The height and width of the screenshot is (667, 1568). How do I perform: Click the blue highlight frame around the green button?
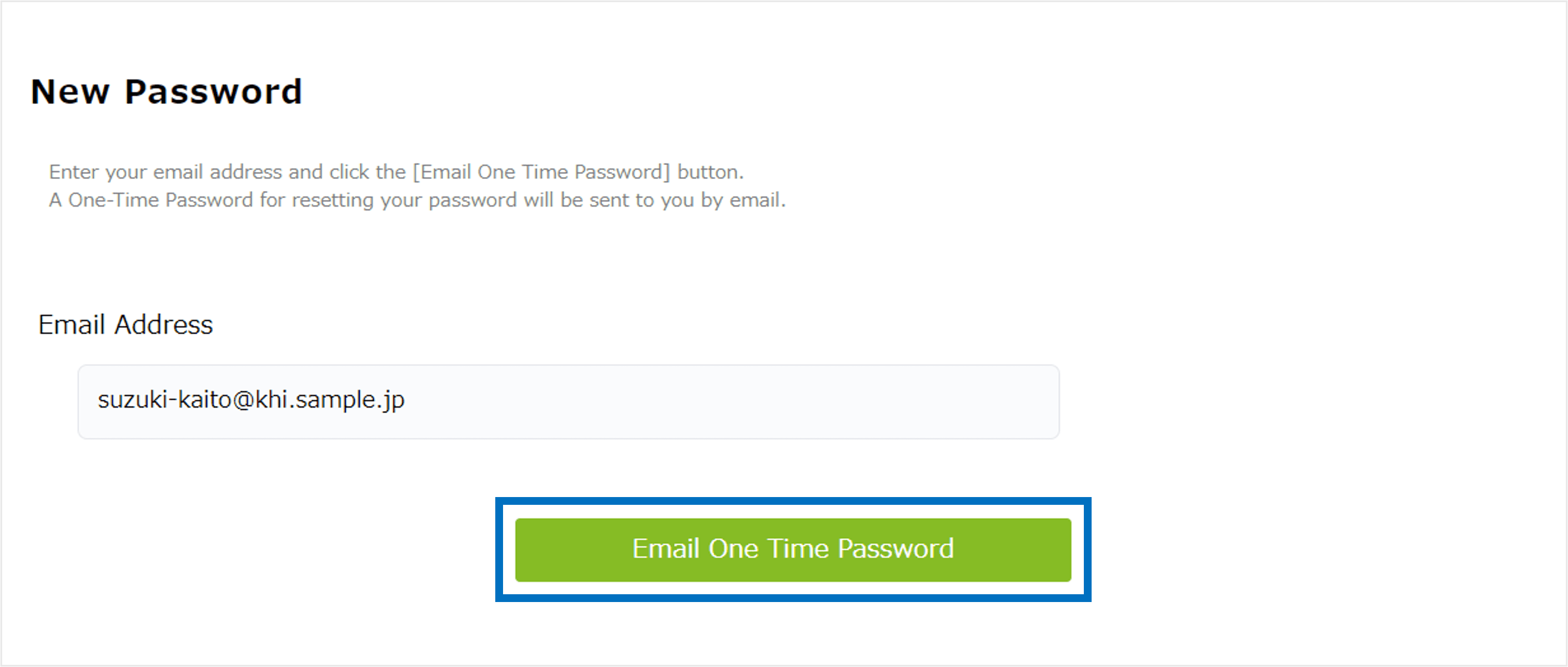792,502
